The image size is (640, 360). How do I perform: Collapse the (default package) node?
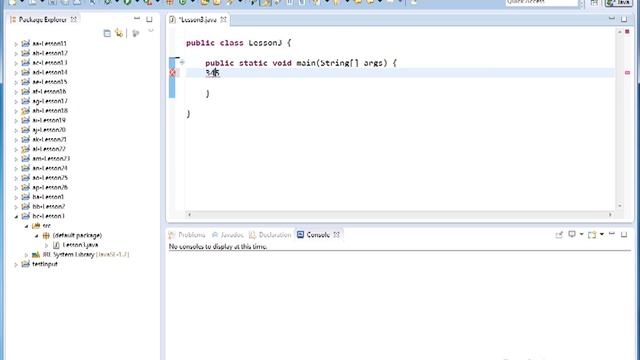click(36, 236)
